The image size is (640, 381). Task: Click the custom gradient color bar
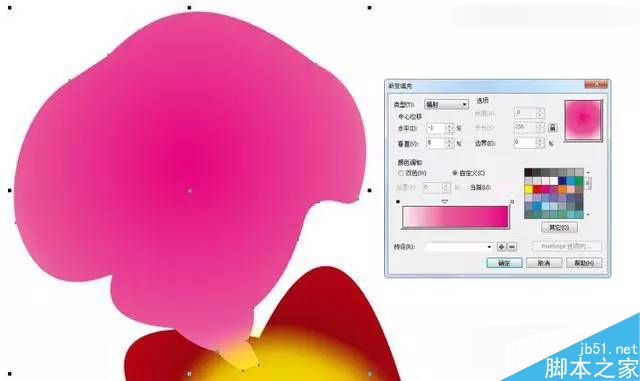[455, 216]
